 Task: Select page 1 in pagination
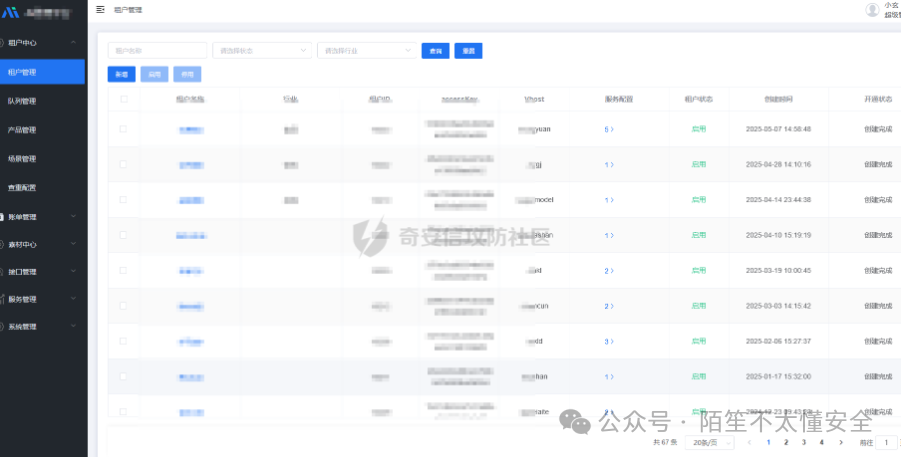[768, 442]
